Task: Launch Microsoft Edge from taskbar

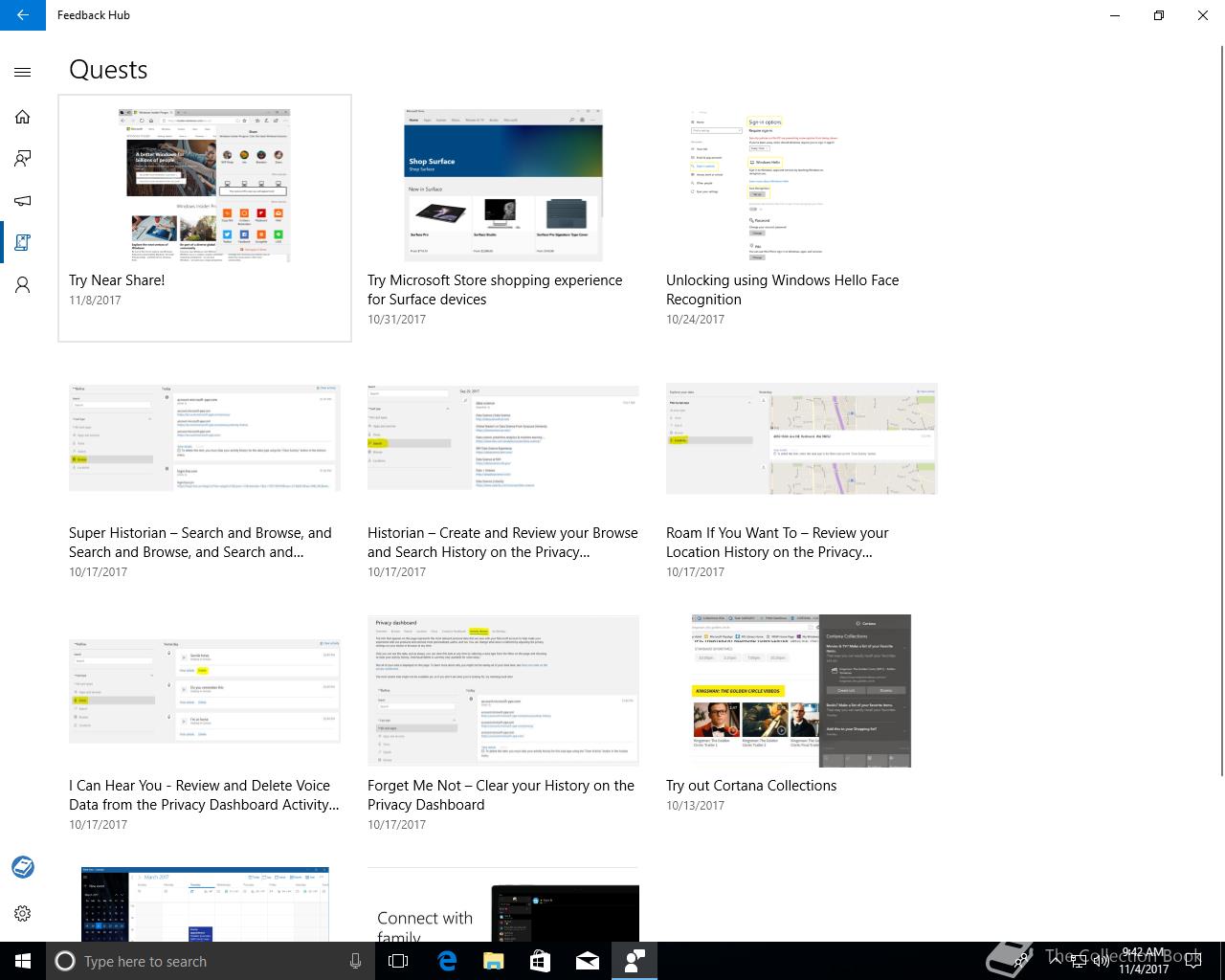Action: pos(446,961)
